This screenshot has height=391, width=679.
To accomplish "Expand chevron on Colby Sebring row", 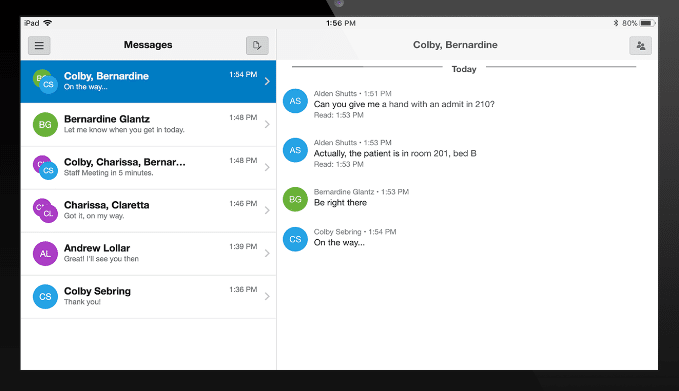I will [x=267, y=297].
